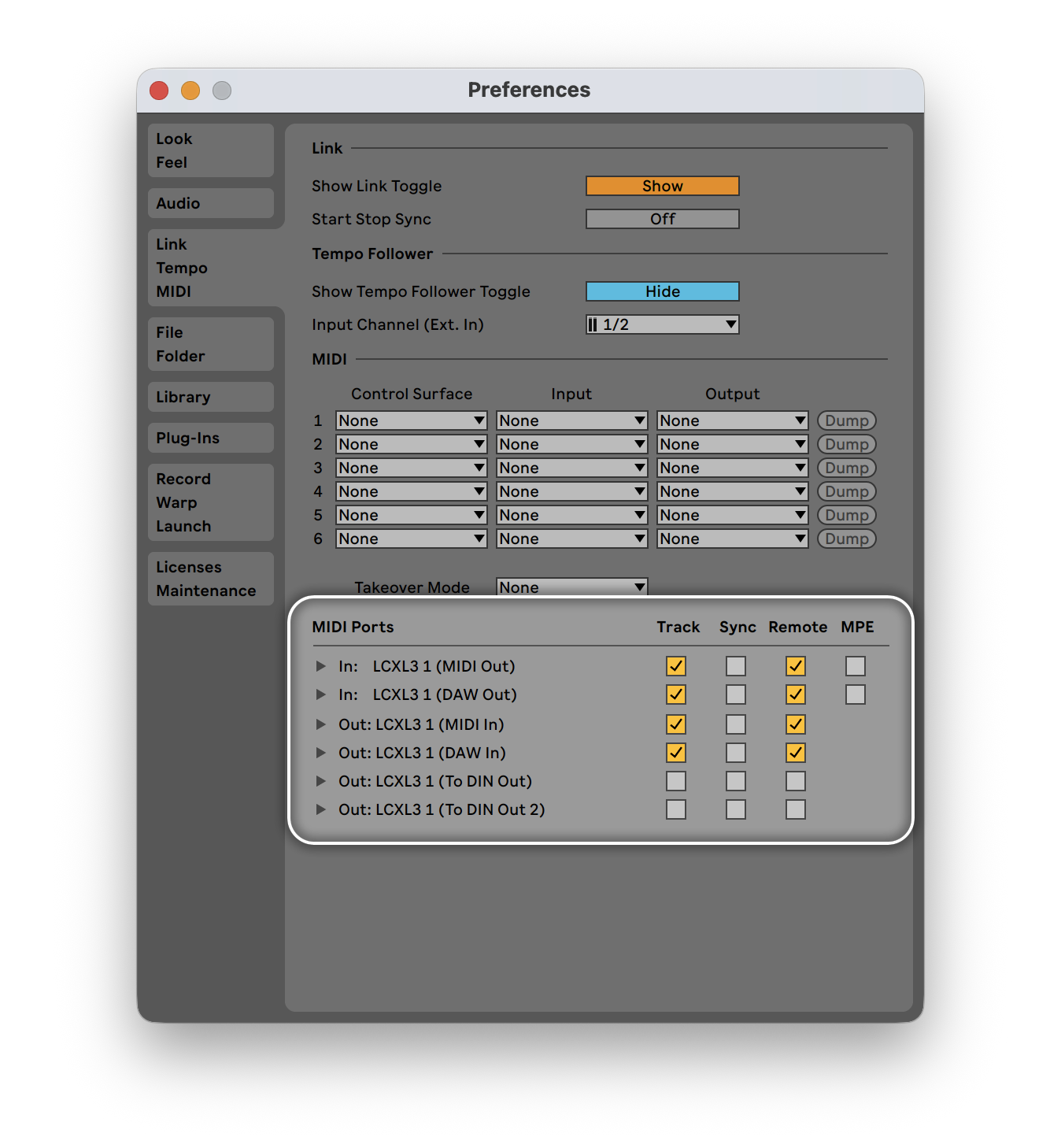The image size is (1061, 1148).
Task: Uncheck Track for Out LCXL3 1 (MIDI In)
Action: click(676, 724)
